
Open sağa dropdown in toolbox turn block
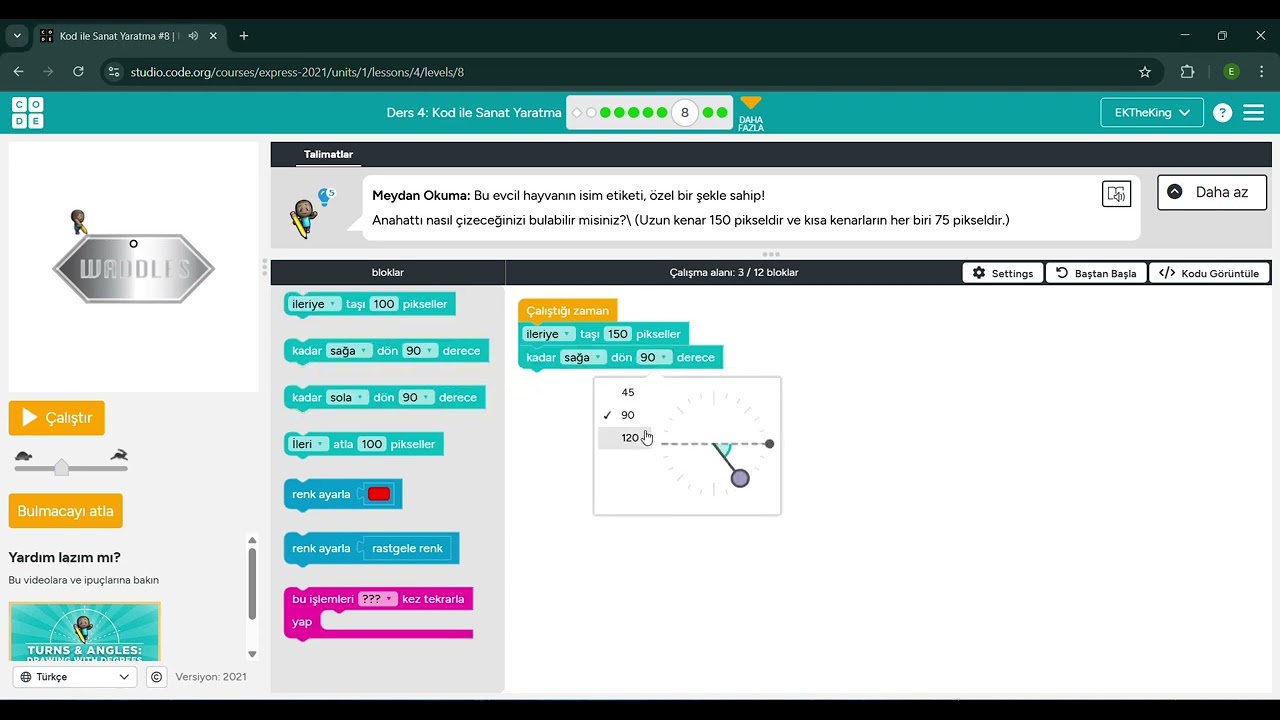click(x=349, y=351)
